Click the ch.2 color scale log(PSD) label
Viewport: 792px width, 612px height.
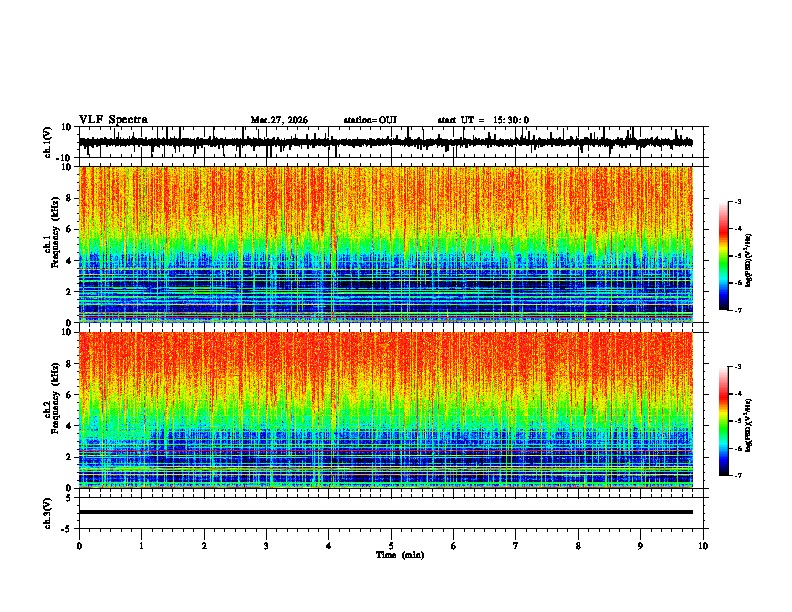(748, 426)
